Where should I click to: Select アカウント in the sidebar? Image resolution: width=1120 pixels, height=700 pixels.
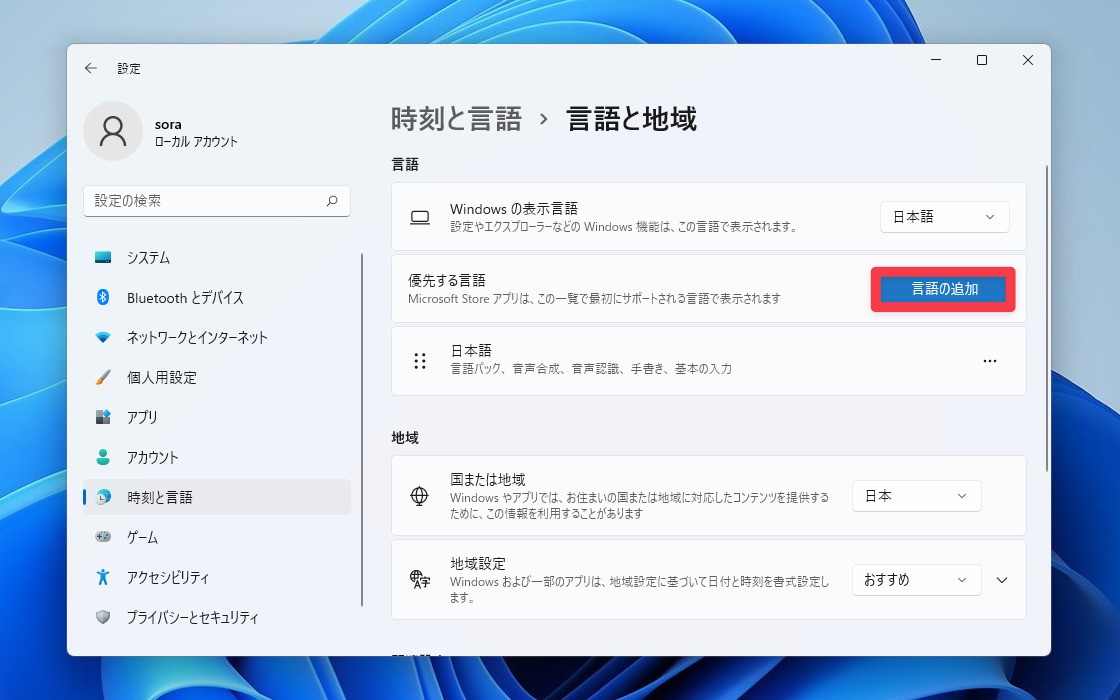(x=217, y=457)
